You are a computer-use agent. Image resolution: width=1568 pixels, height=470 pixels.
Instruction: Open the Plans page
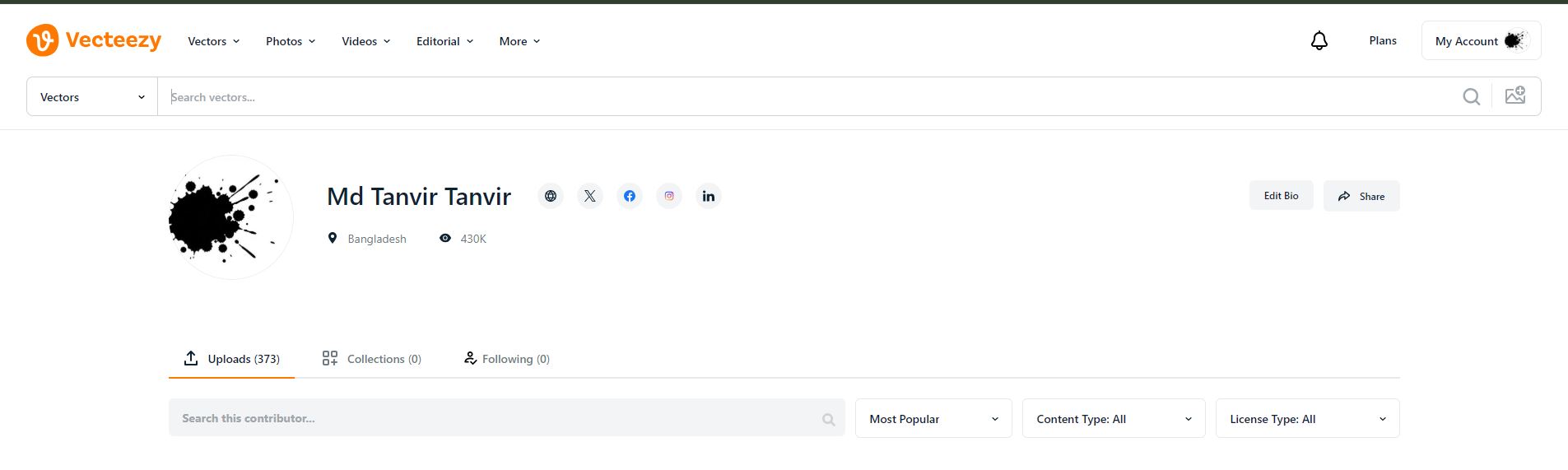point(1383,40)
